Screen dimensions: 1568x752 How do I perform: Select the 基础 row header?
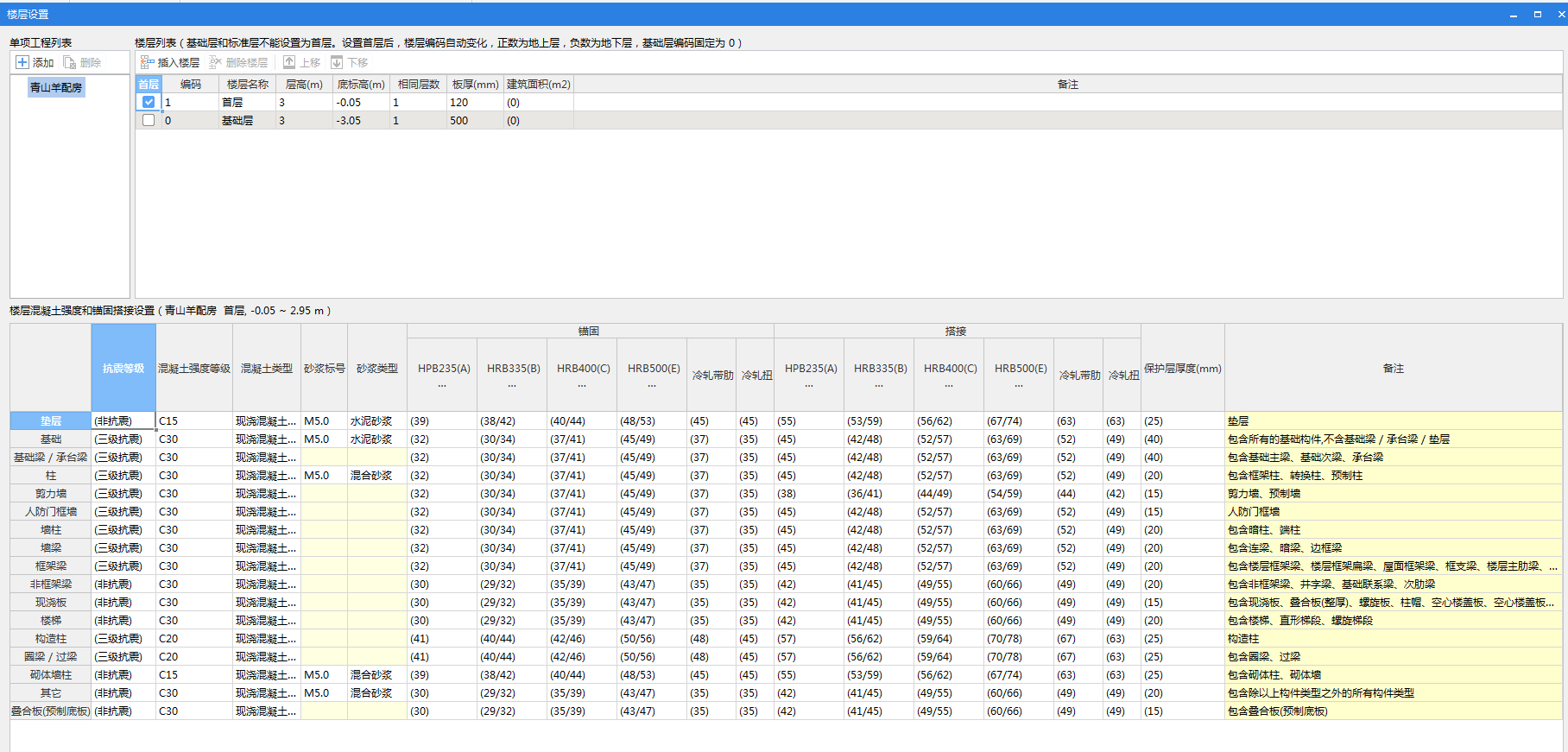point(51,439)
